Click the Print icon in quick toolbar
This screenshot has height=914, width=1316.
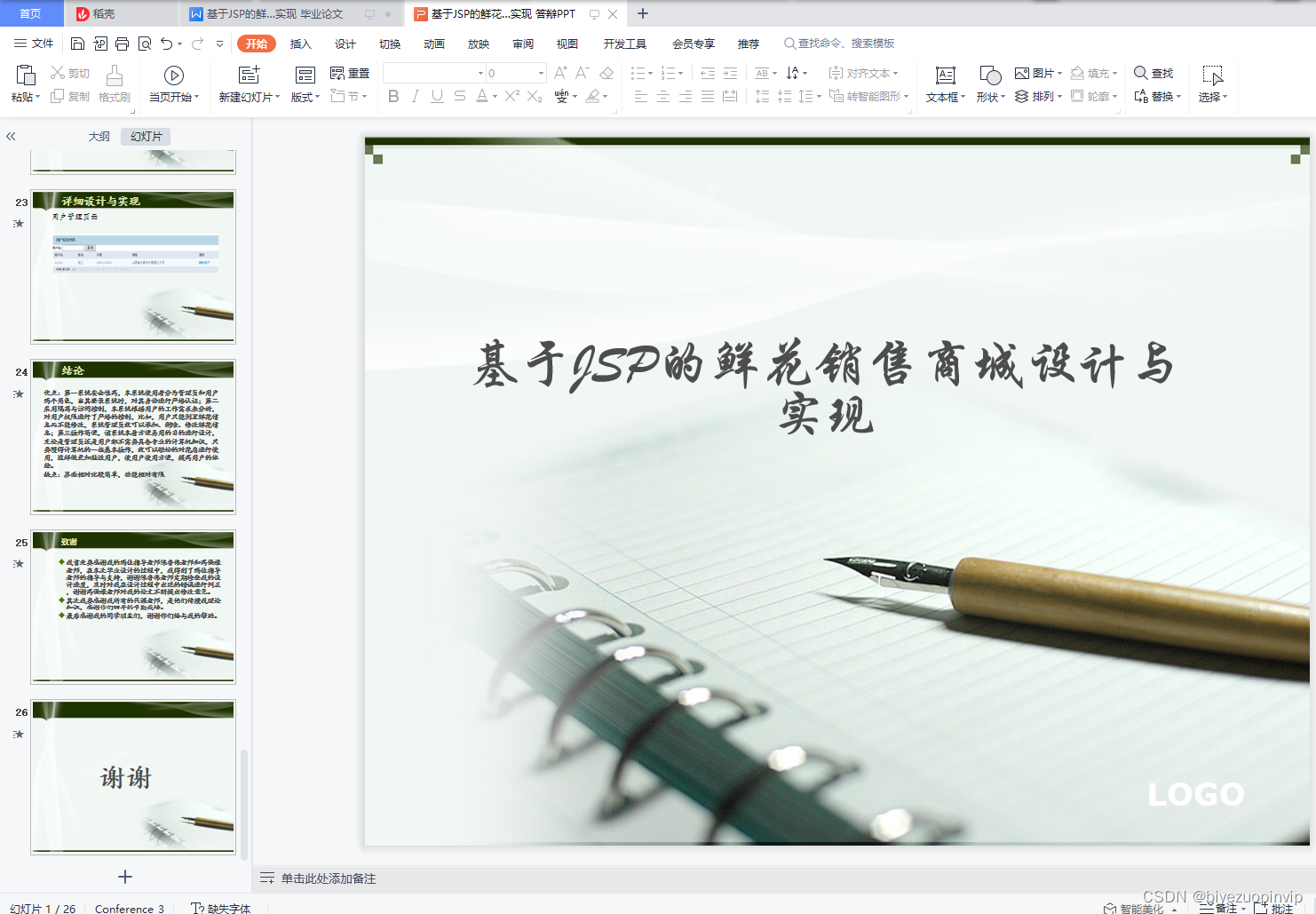(x=123, y=44)
